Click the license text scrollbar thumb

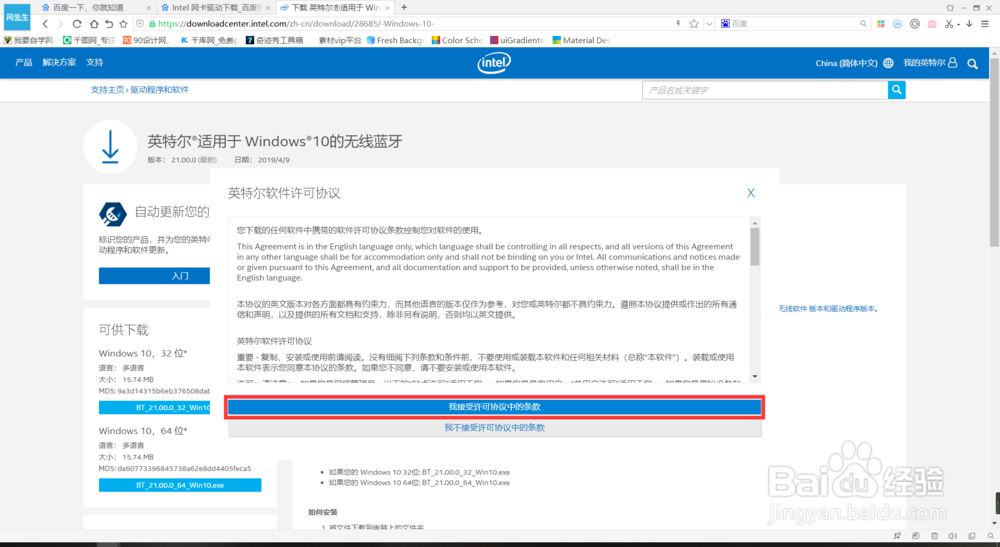pyautogui.click(x=754, y=247)
